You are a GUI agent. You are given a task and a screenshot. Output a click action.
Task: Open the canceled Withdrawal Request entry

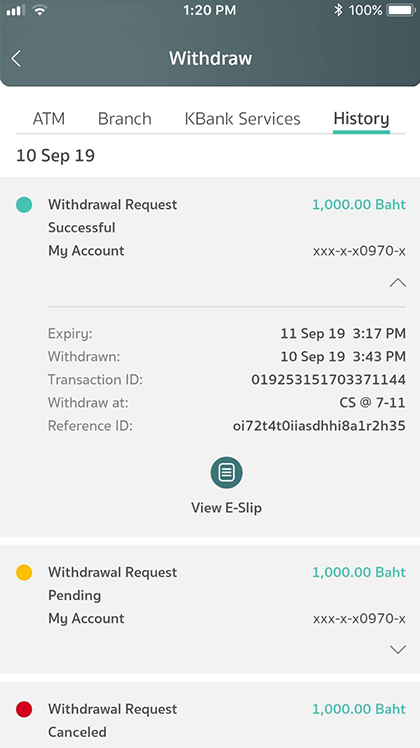[x=210, y=715]
